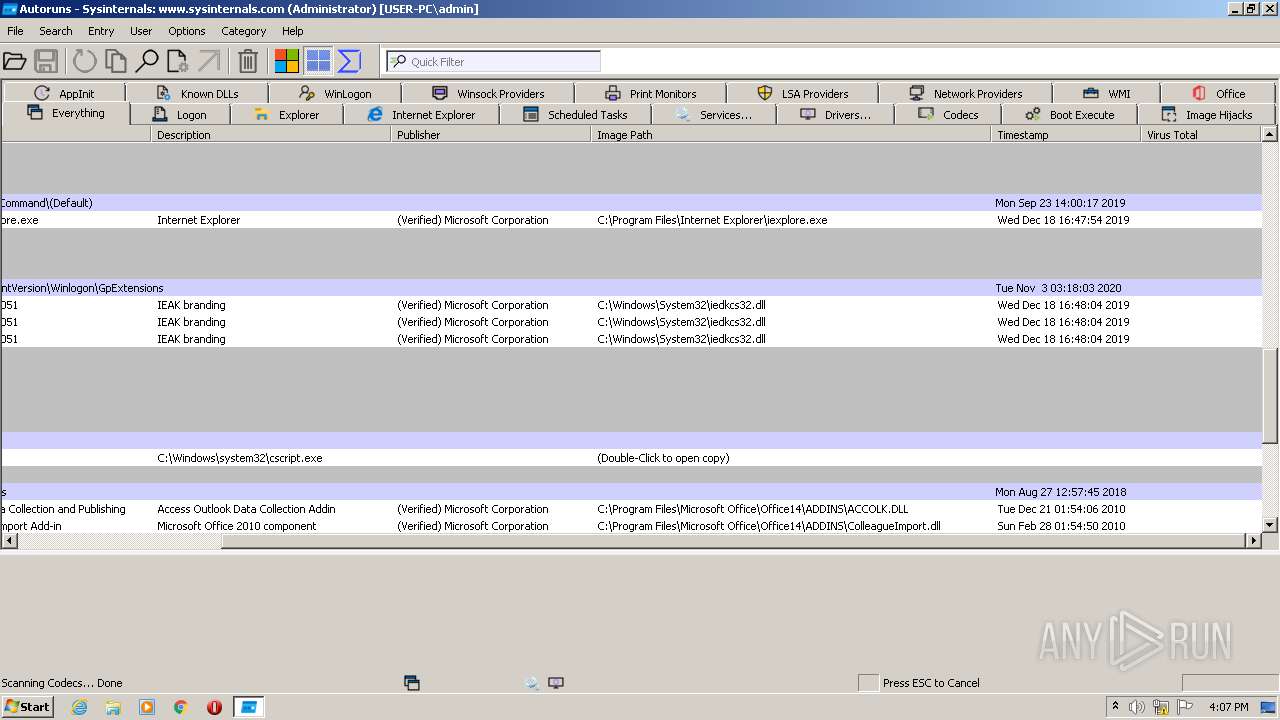The image size is (1280, 720).
Task: Switch to the Logon tab
Action: tap(180, 114)
